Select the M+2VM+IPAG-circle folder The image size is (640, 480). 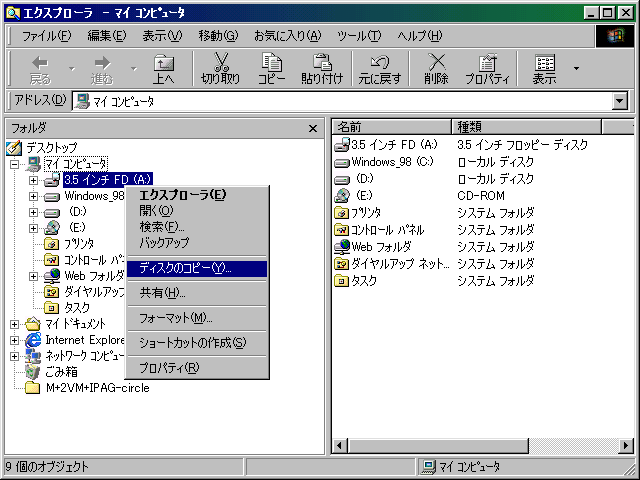[98, 388]
